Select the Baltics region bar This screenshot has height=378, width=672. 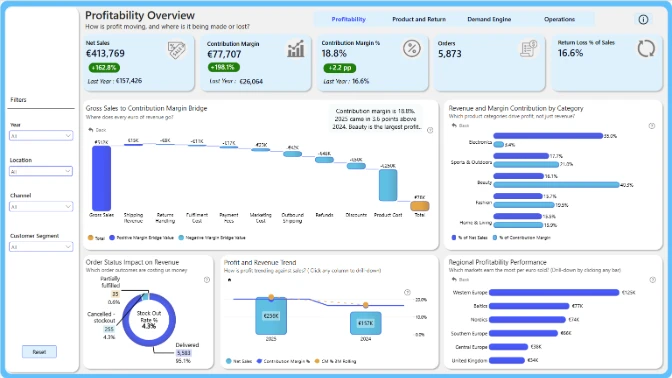tap(529, 306)
